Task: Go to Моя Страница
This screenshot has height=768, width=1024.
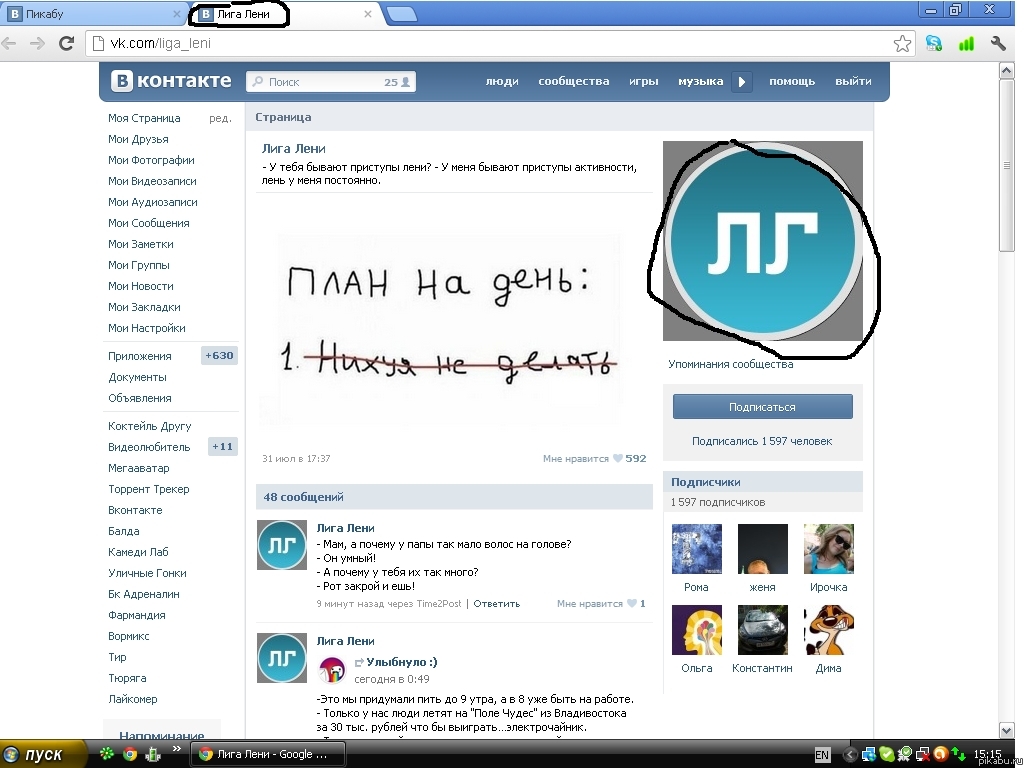Action: 144,118
